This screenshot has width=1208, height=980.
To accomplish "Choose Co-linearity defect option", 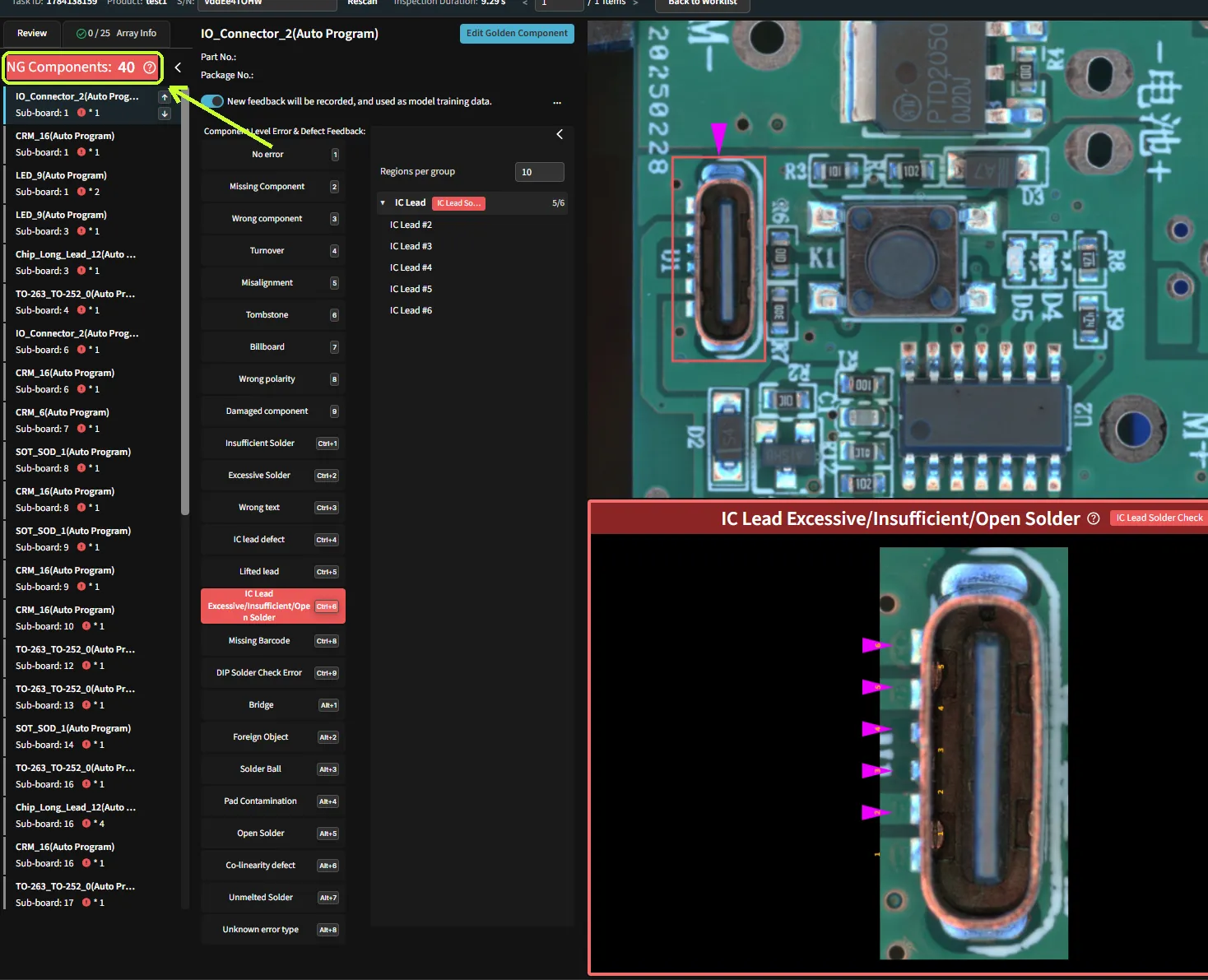I will [x=273, y=866].
